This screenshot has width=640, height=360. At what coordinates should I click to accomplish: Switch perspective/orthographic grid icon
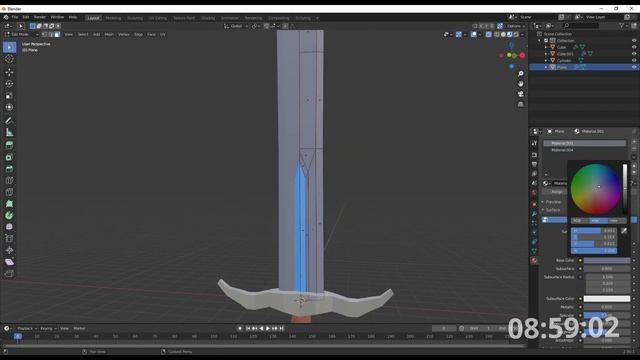click(x=520, y=104)
